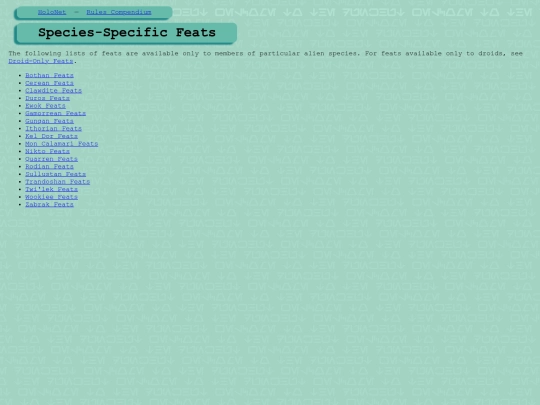Viewport: 540px width, 405px height.
Task: Open Rodian Feats link
Action: [49, 166]
